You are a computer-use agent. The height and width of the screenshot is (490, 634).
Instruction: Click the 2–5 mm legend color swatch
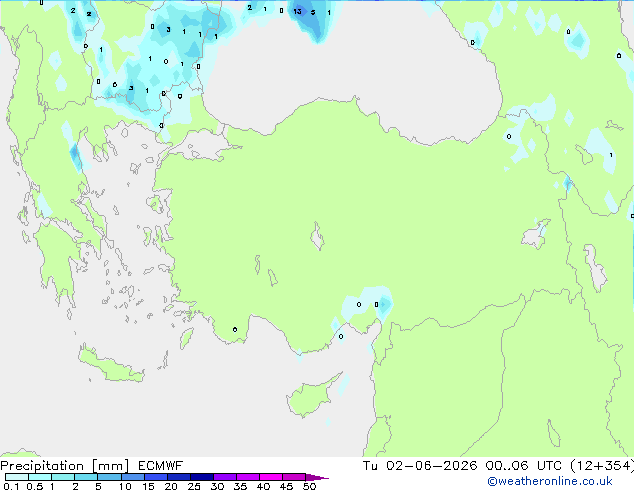click(x=86, y=477)
